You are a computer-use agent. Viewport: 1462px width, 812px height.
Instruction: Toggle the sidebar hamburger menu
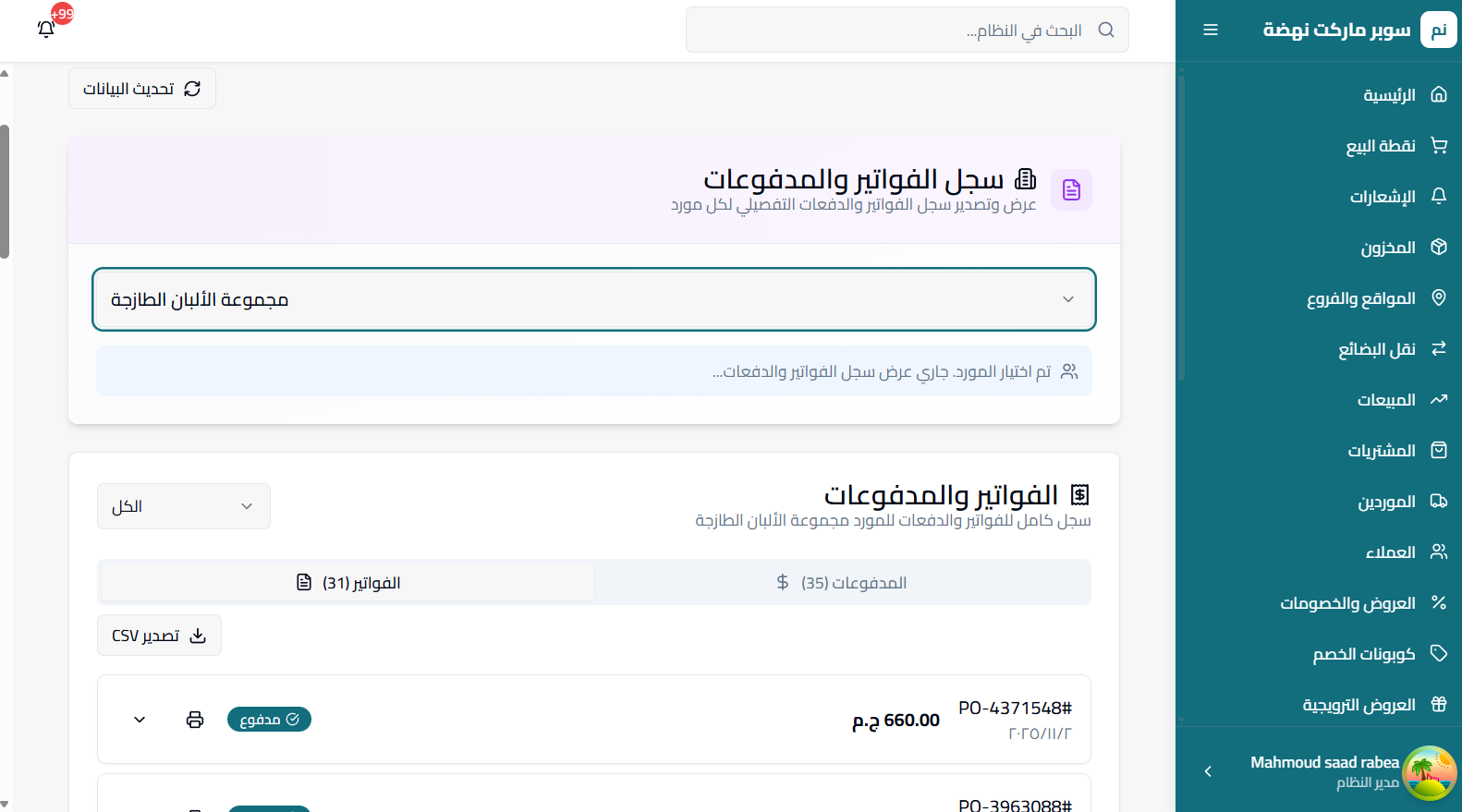(1210, 30)
